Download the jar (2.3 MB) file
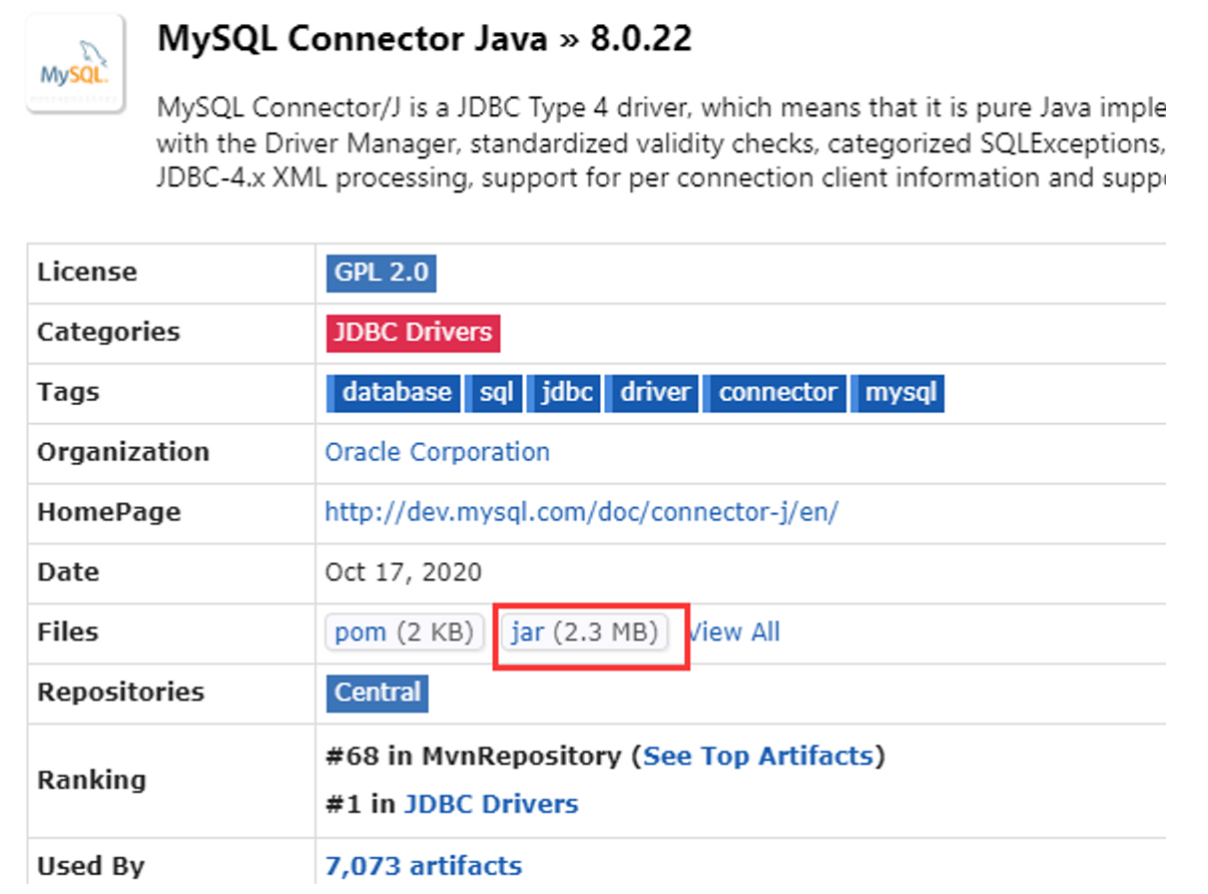The height and width of the screenshot is (894, 1208). (x=584, y=632)
